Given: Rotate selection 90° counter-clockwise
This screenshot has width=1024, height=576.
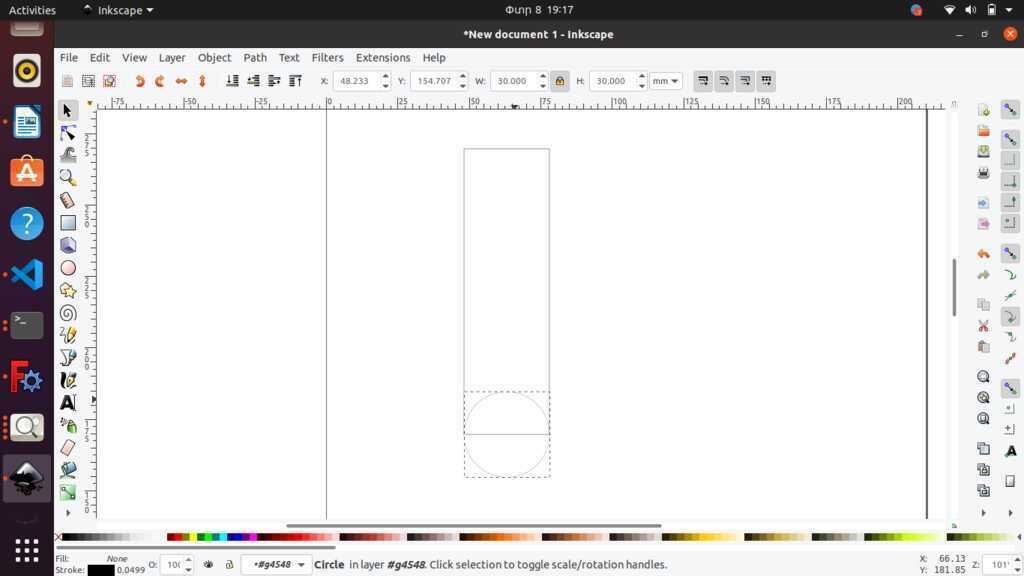Looking at the screenshot, I should click(x=139, y=81).
